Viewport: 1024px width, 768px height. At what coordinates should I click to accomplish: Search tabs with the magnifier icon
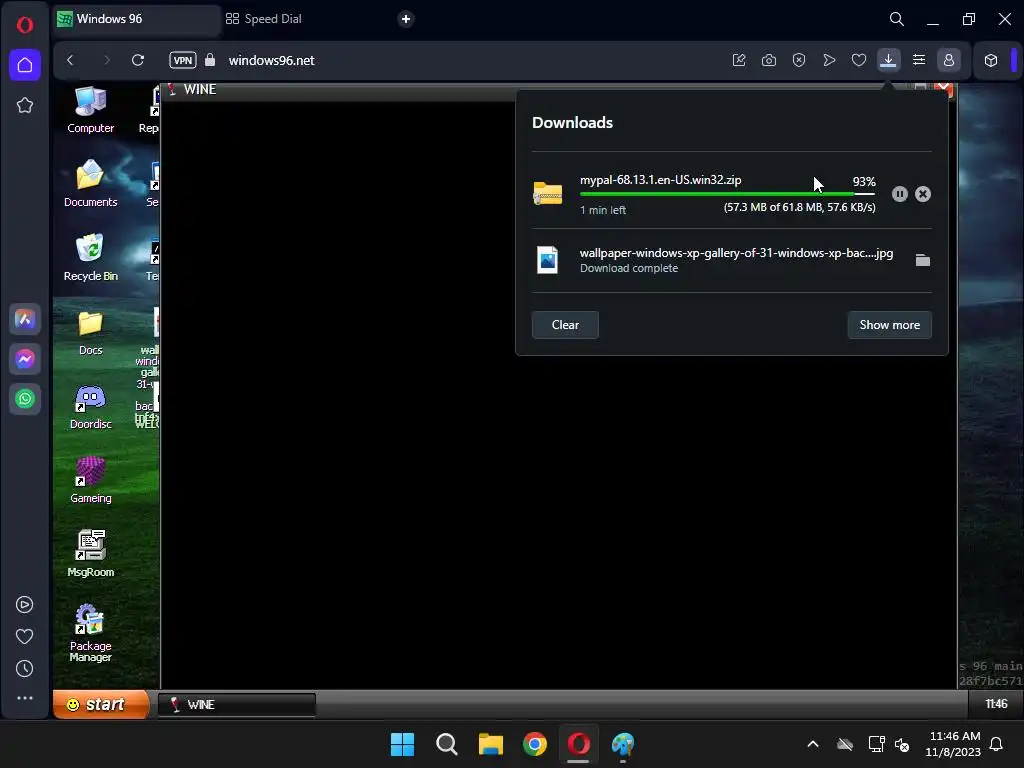pyautogui.click(x=897, y=20)
